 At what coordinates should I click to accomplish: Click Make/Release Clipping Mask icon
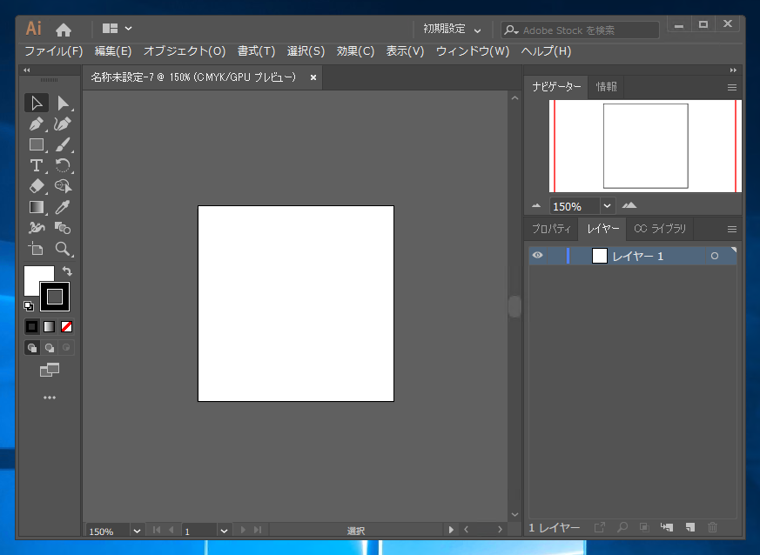[x=644, y=527]
